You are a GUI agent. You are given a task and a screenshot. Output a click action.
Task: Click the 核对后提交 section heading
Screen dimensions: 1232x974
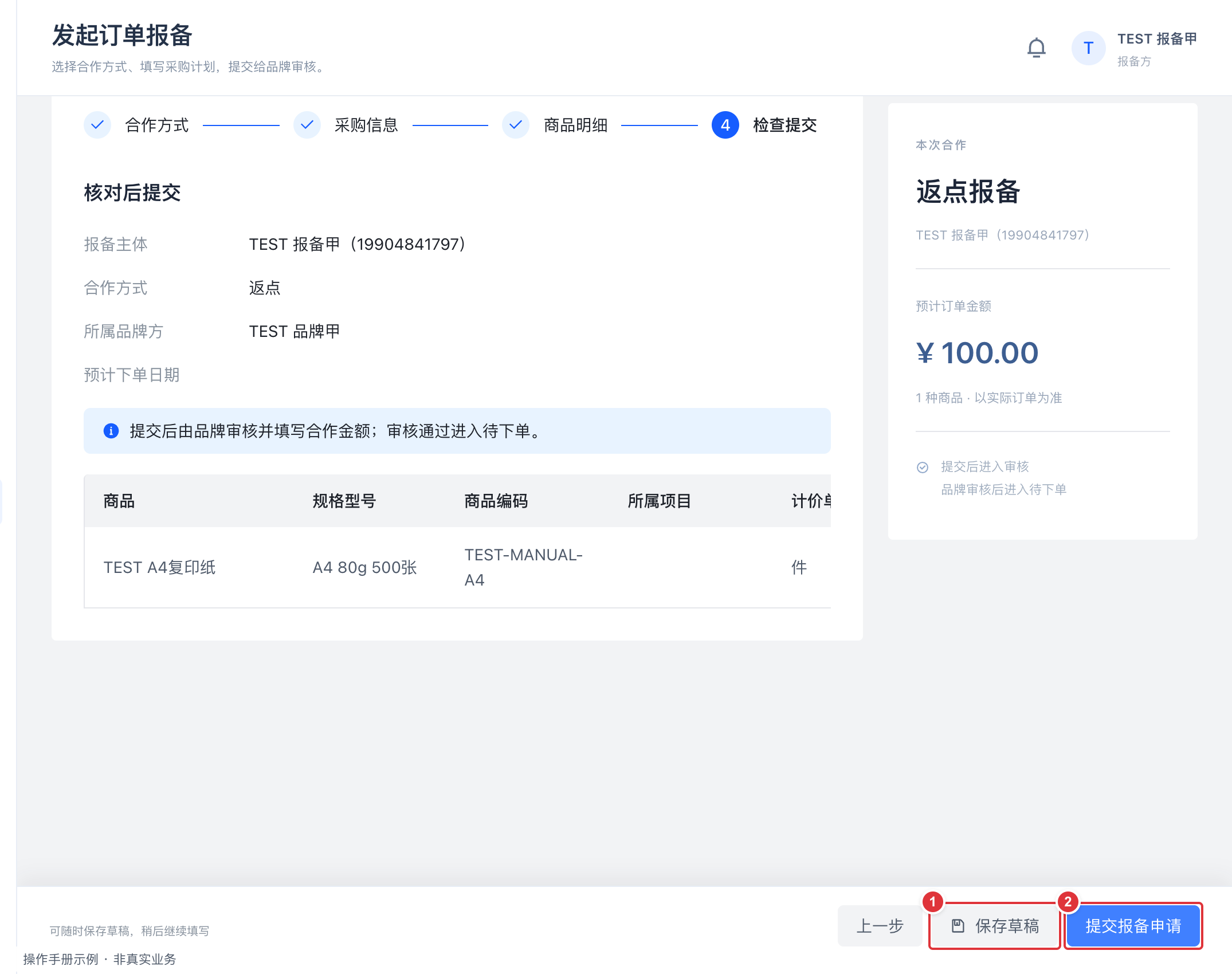(132, 193)
